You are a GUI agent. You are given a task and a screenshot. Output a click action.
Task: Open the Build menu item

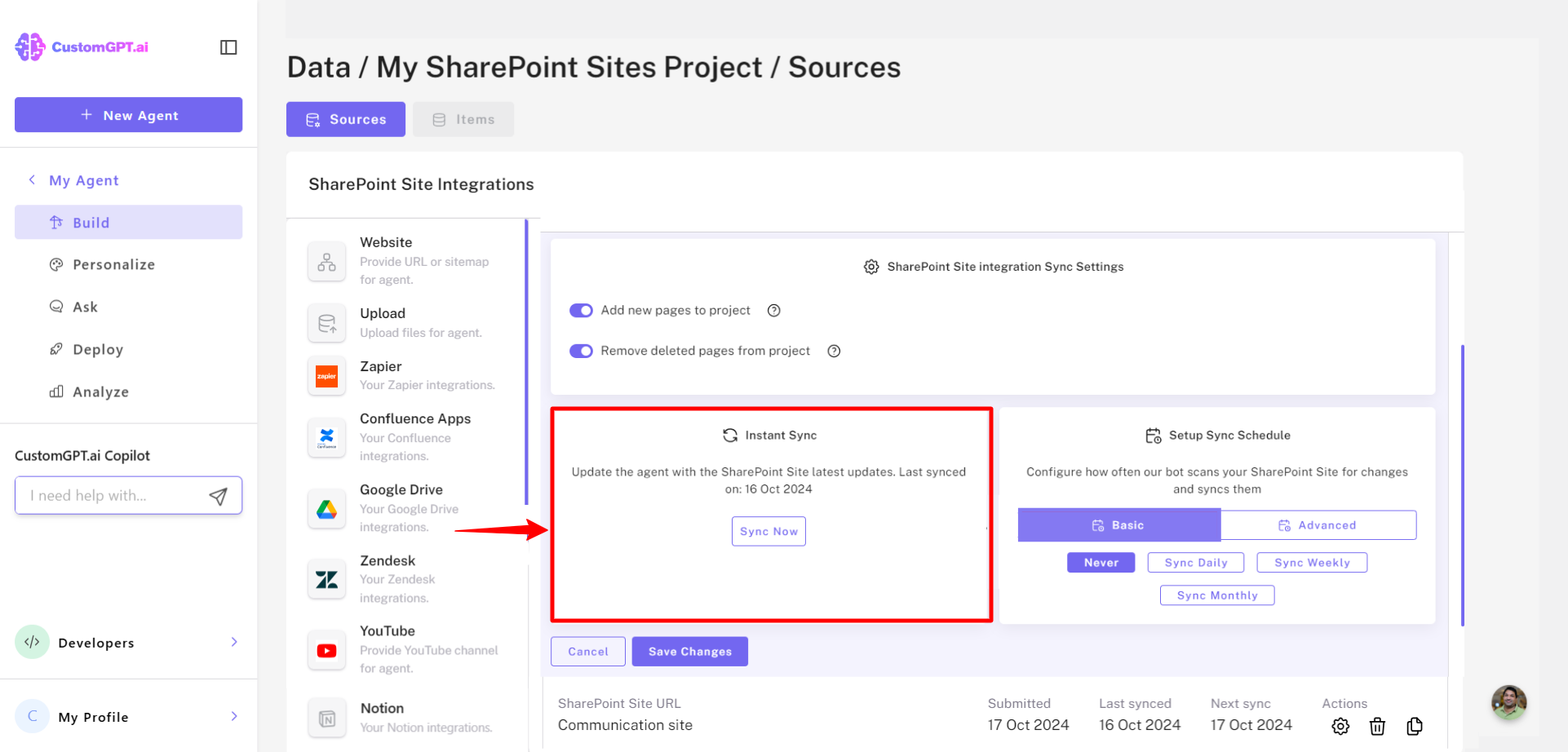[128, 223]
